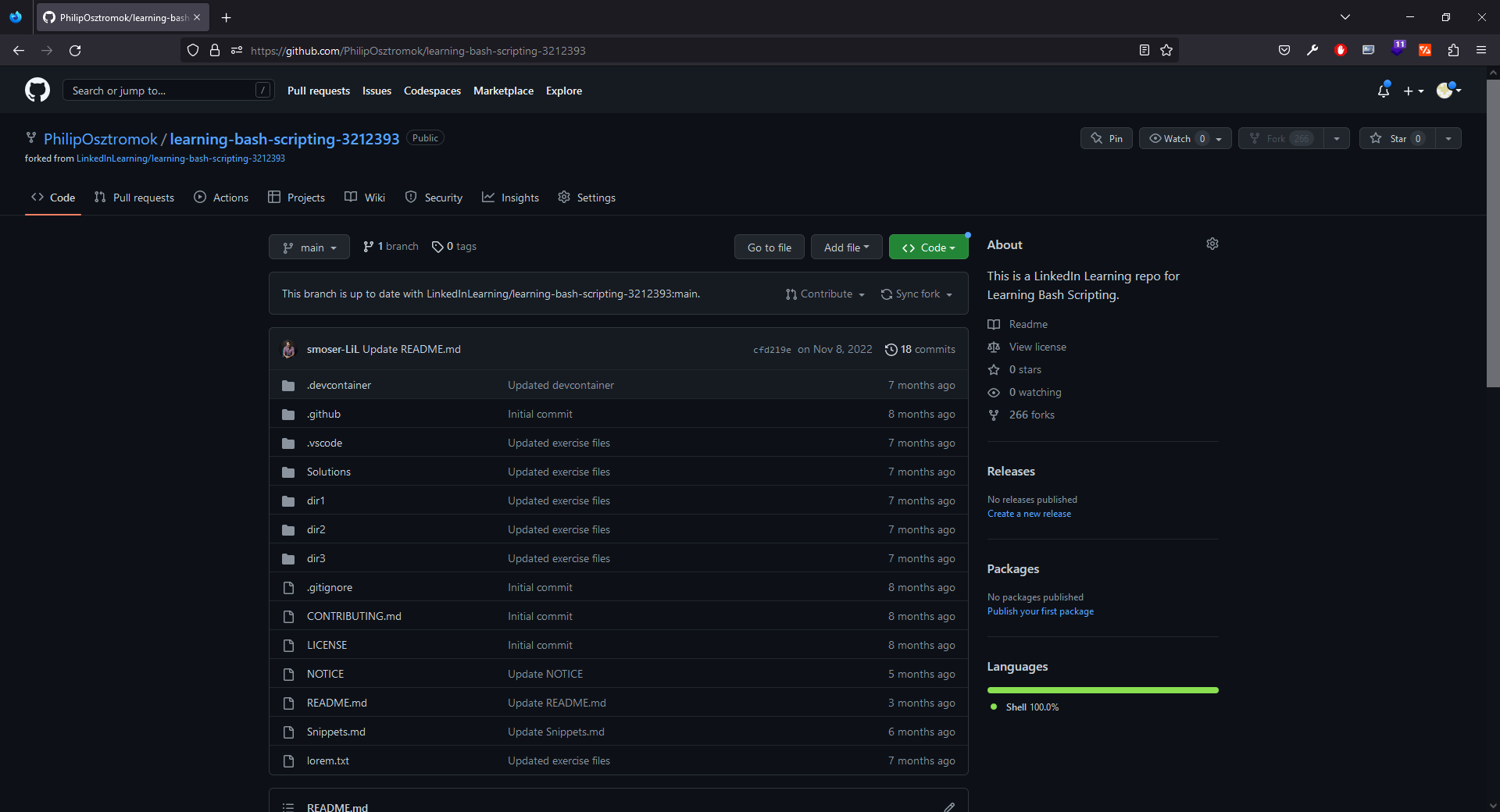This screenshot has width=1500, height=812.
Task: Switch to the Pull requests repository tab
Action: (134, 198)
